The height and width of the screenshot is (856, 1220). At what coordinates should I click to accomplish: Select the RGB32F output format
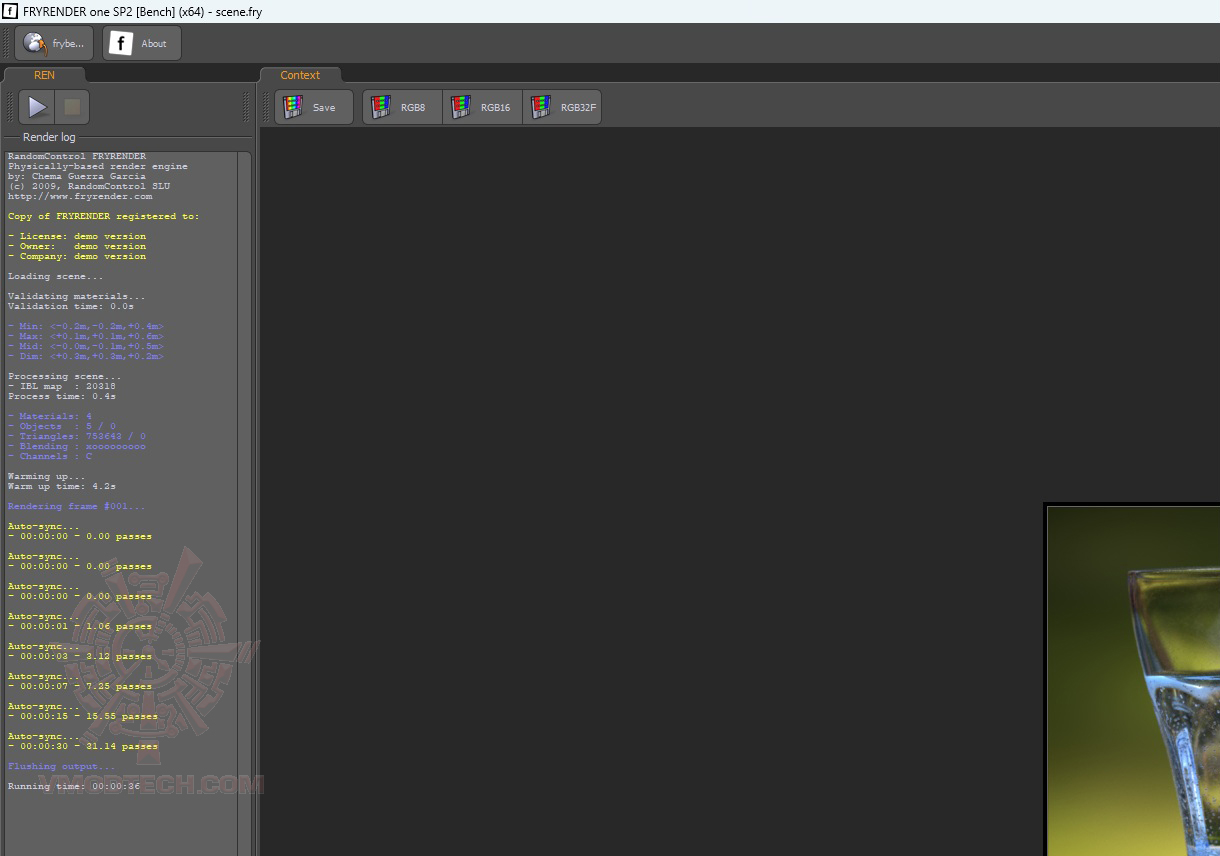pyautogui.click(x=562, y=107)
